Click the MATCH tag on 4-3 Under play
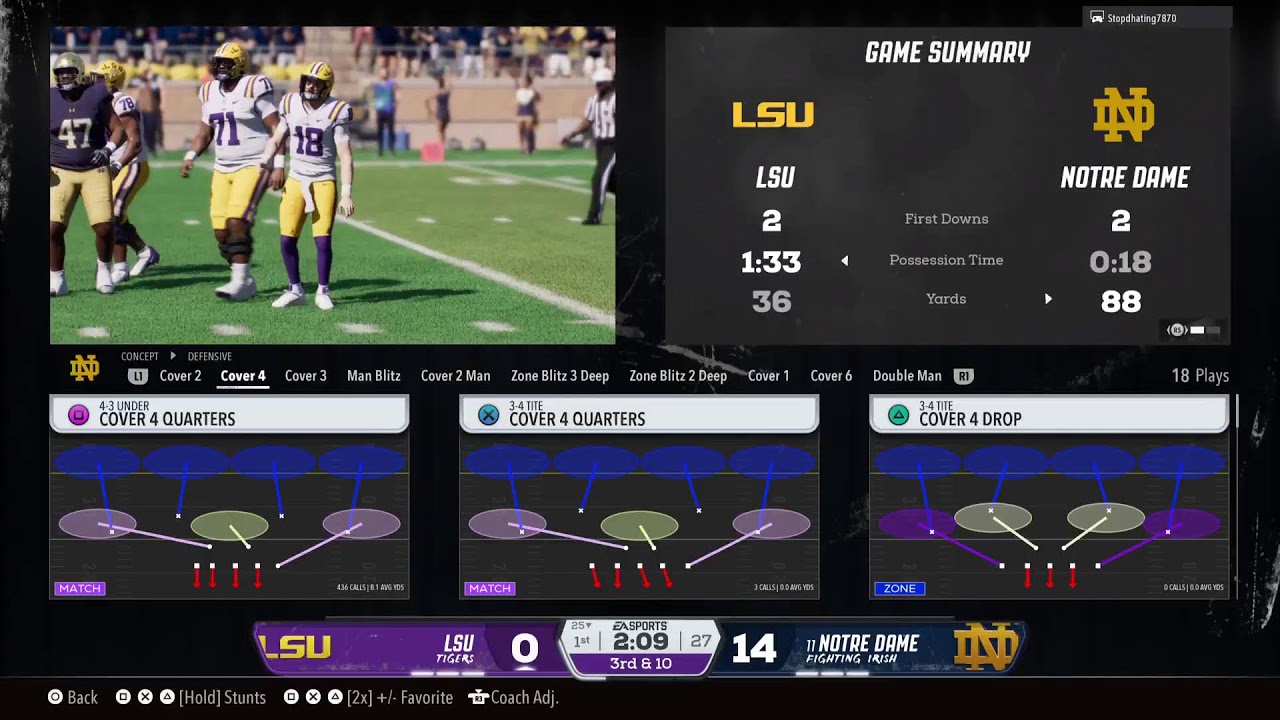Image resolution: width=1280 pixels, height=720 pixels. click(x=80, y=588)
